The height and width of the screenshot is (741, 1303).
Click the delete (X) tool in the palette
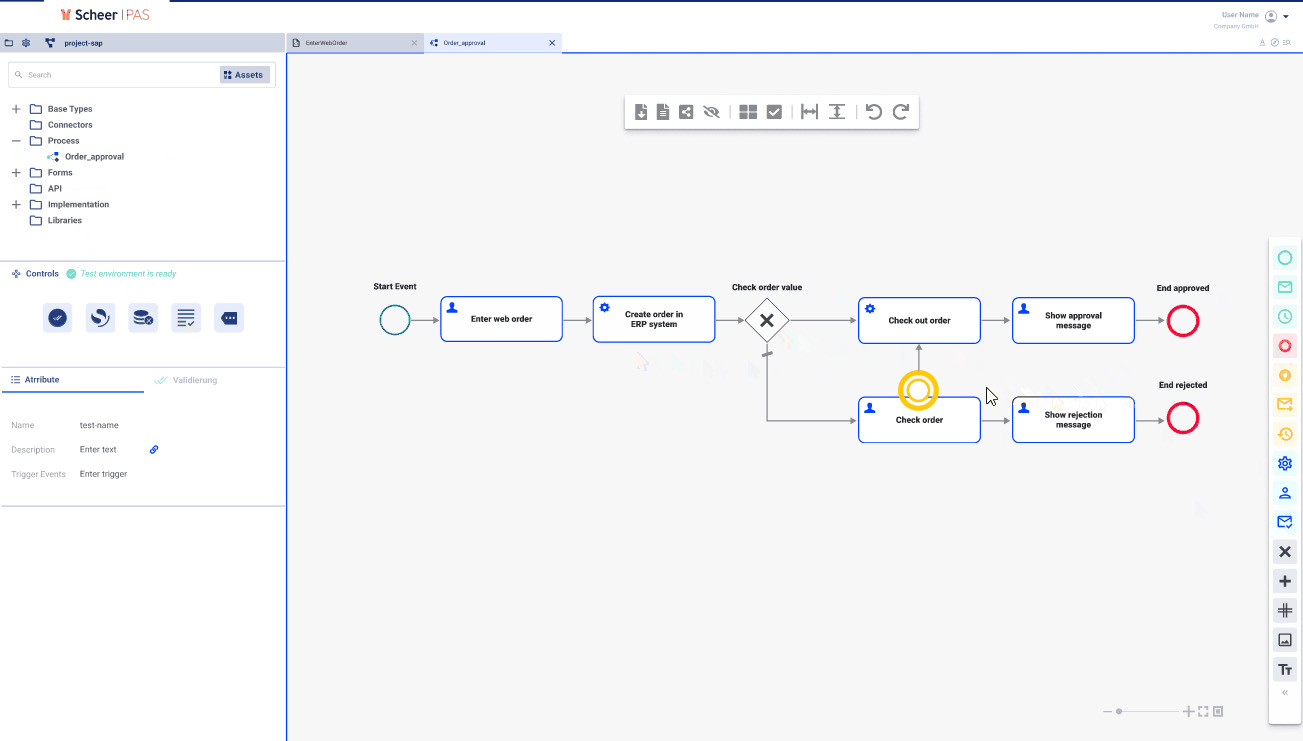(1285, 551)
